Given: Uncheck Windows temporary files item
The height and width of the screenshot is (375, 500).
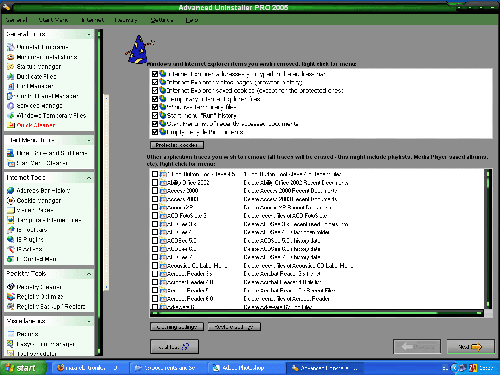Looking at the screenshot, I should pyautogui.click(x=155, y=107).
